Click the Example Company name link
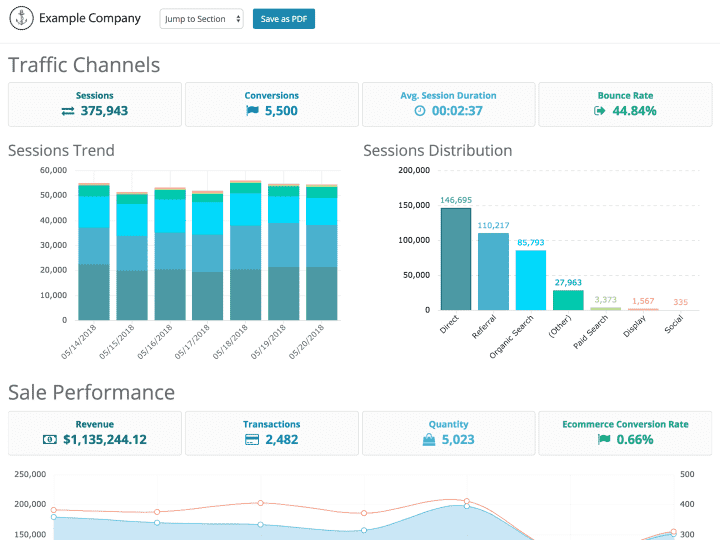The image size is (720, 540). pos(90,19)
